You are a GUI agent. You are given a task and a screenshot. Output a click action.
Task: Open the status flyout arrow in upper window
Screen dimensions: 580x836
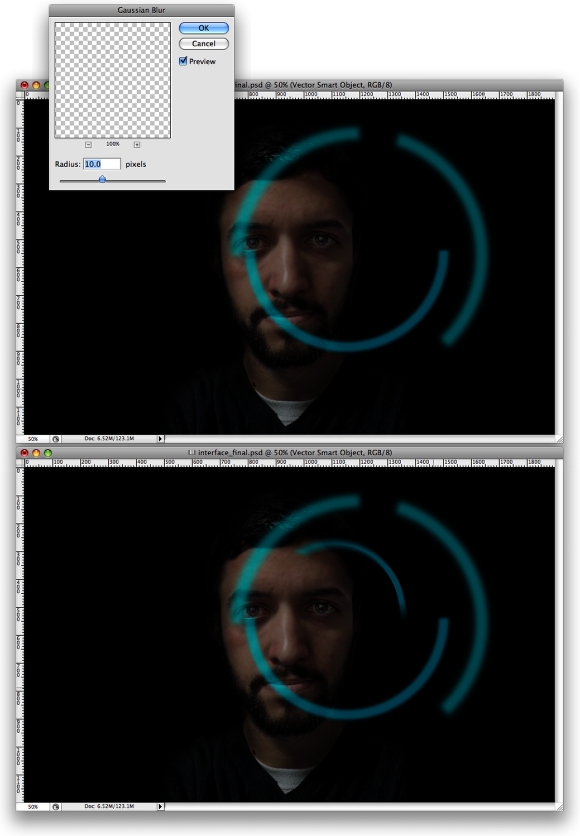[x=160, y=439]
